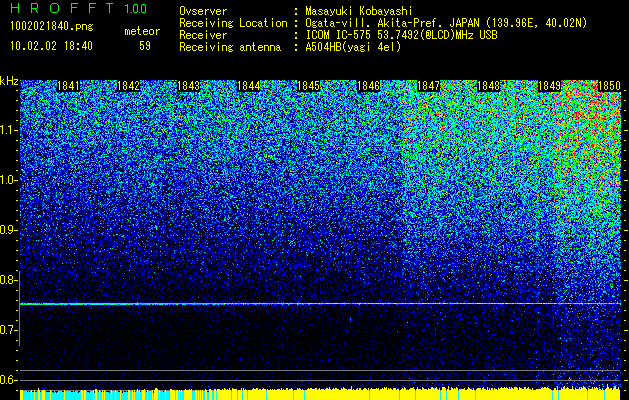
Task: Click the 1841 time marker
Action: (x=69, y=86)
